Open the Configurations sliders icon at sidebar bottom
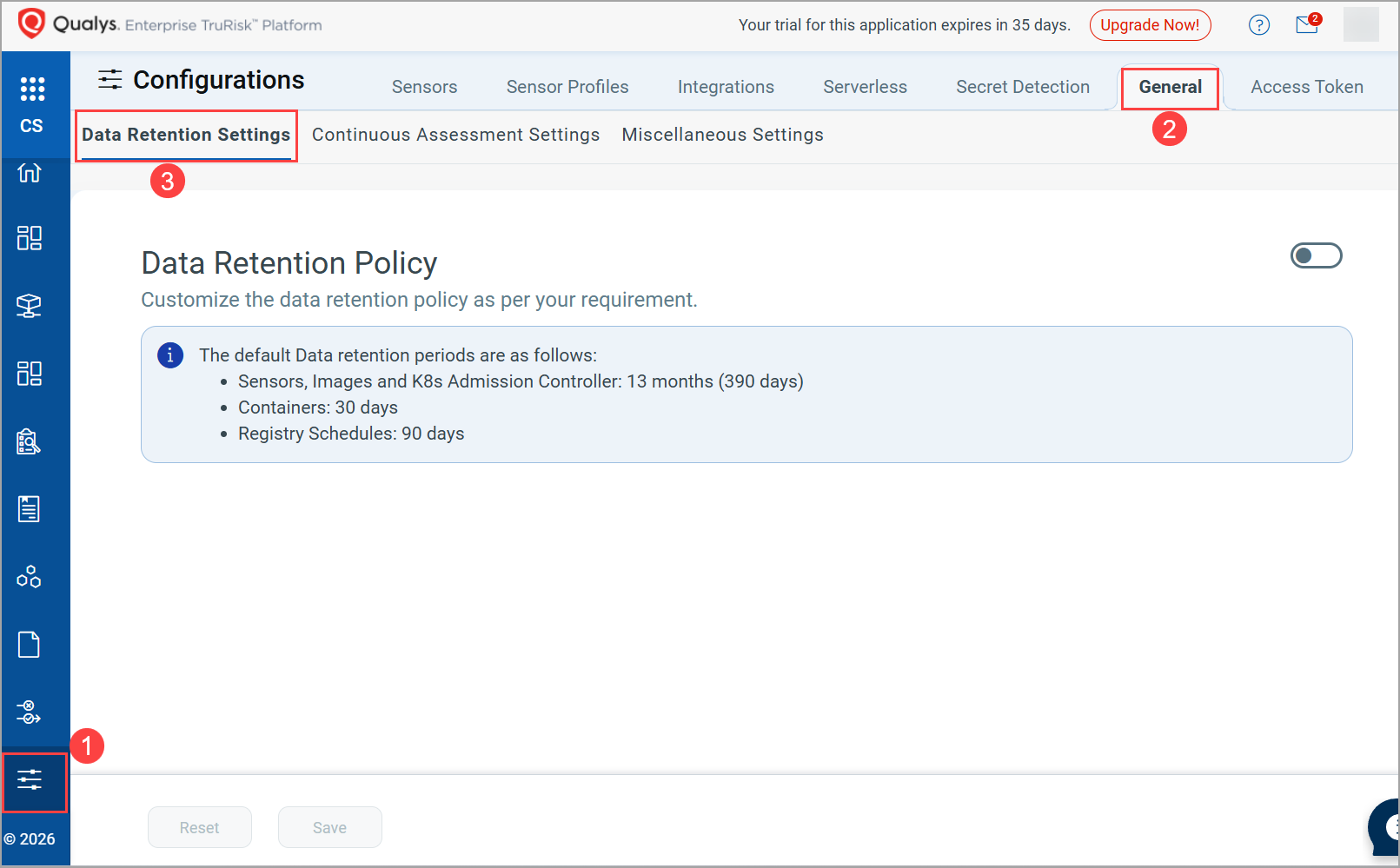This screenshot has width=1400, height=868. 29,781
